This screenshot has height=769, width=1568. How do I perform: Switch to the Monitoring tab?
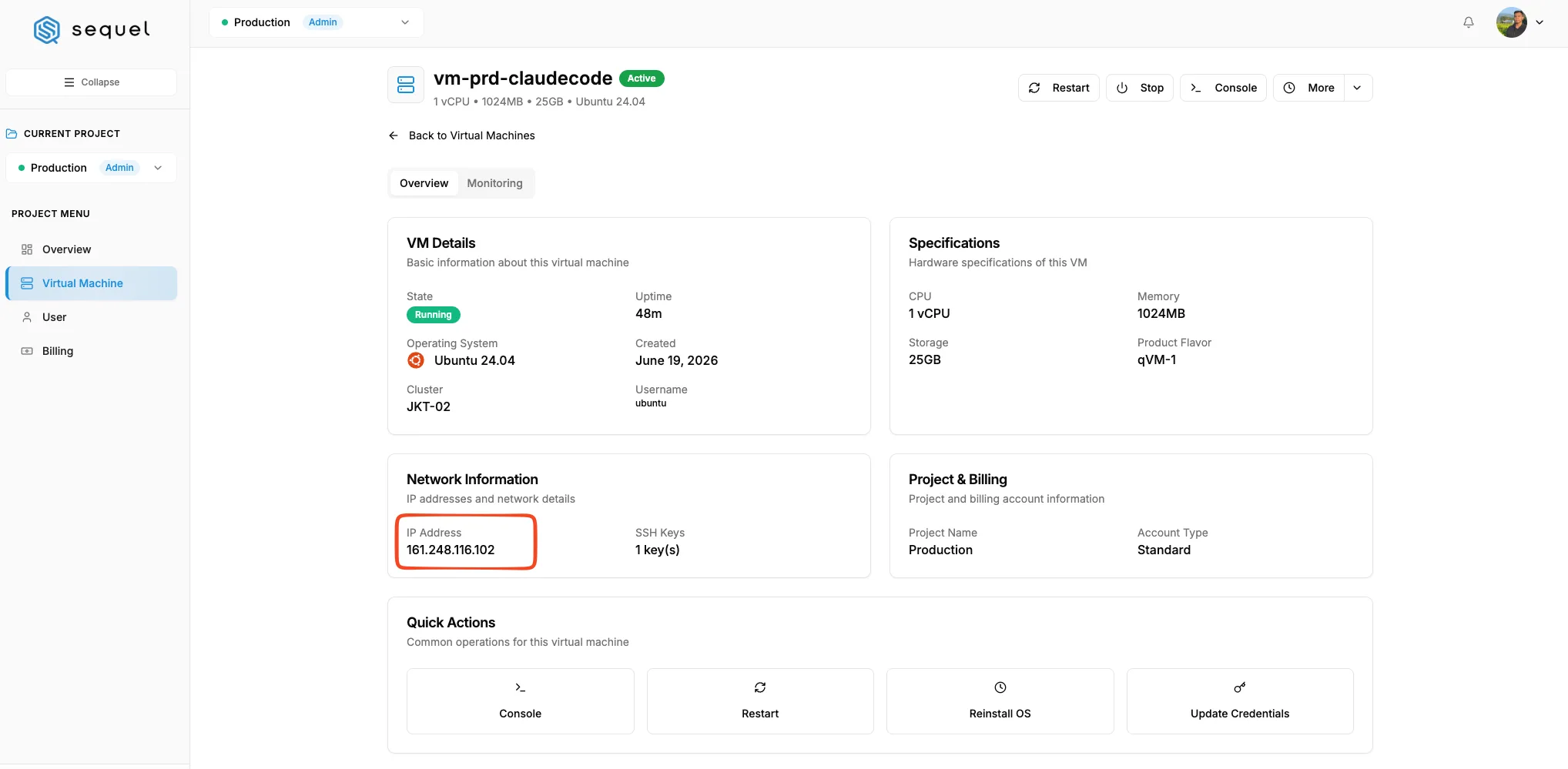point(494,183)
